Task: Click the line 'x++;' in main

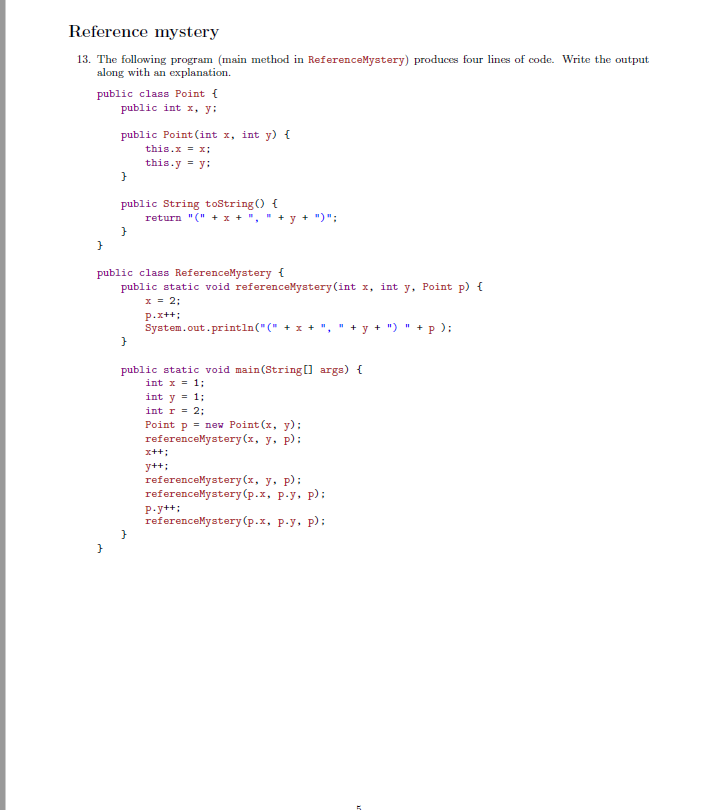Action: tap(157, 452)
